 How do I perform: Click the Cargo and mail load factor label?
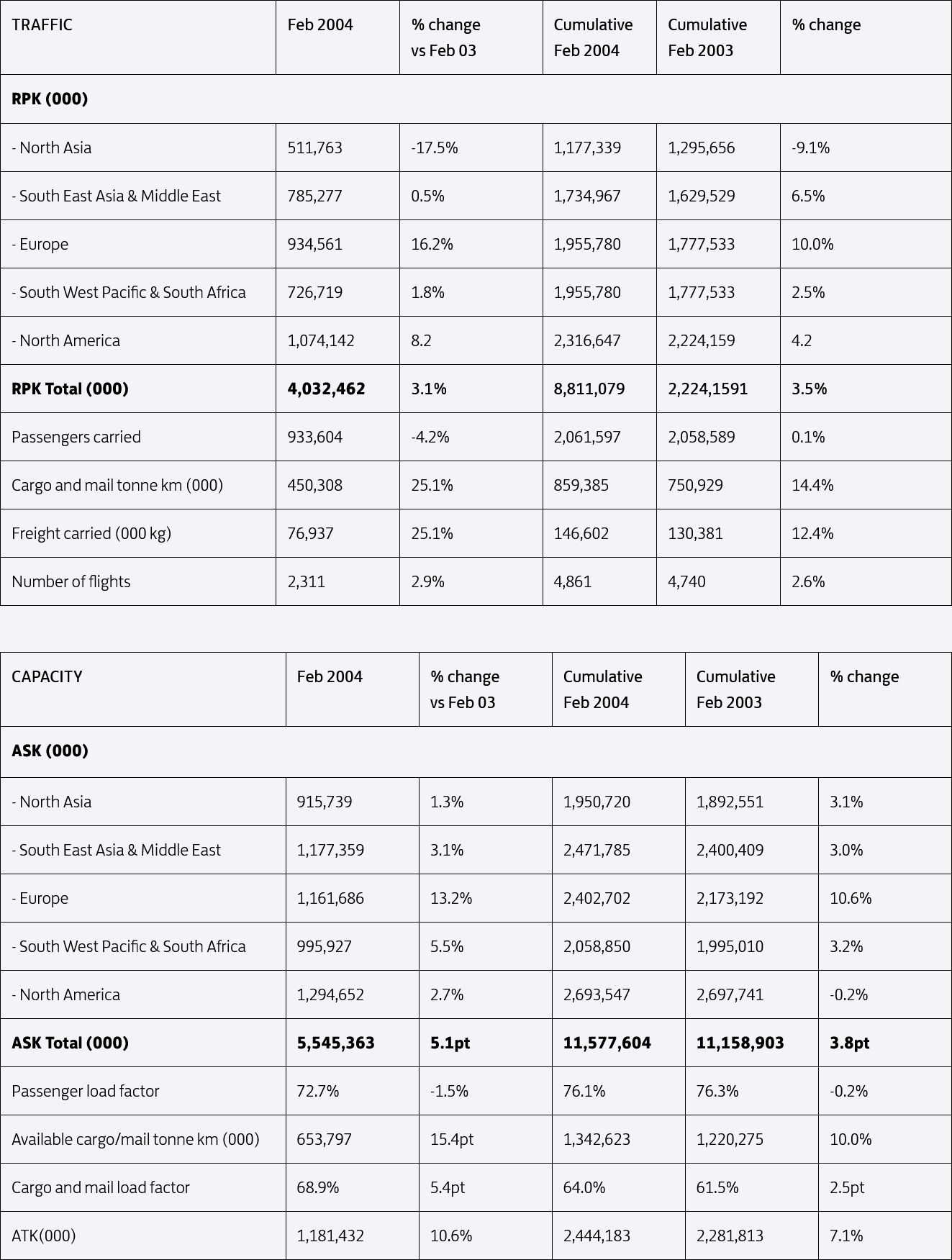[101, 1188]
